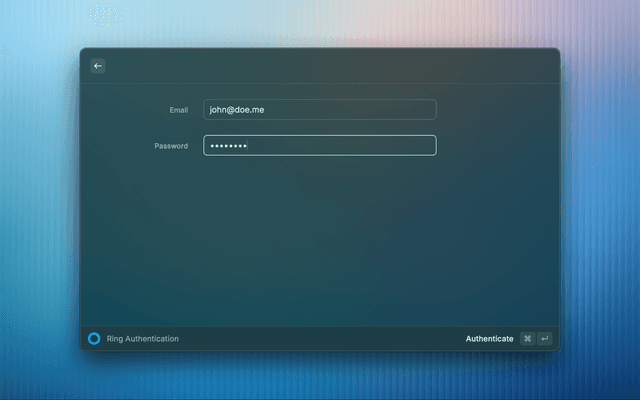Focus the Email input field

coord(319,110)
